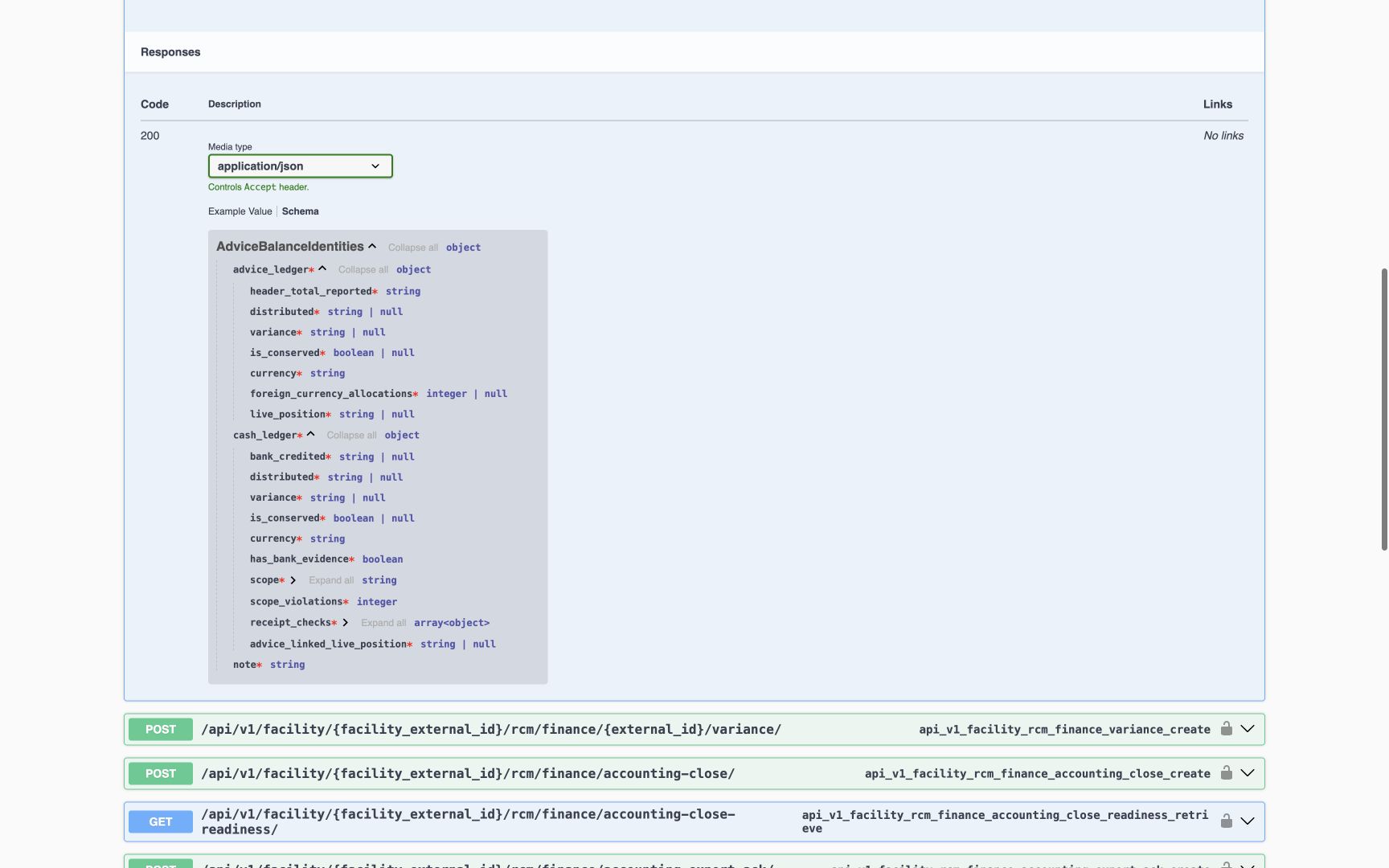Open the accounting-close-readiness/ path

coord(468,821)
